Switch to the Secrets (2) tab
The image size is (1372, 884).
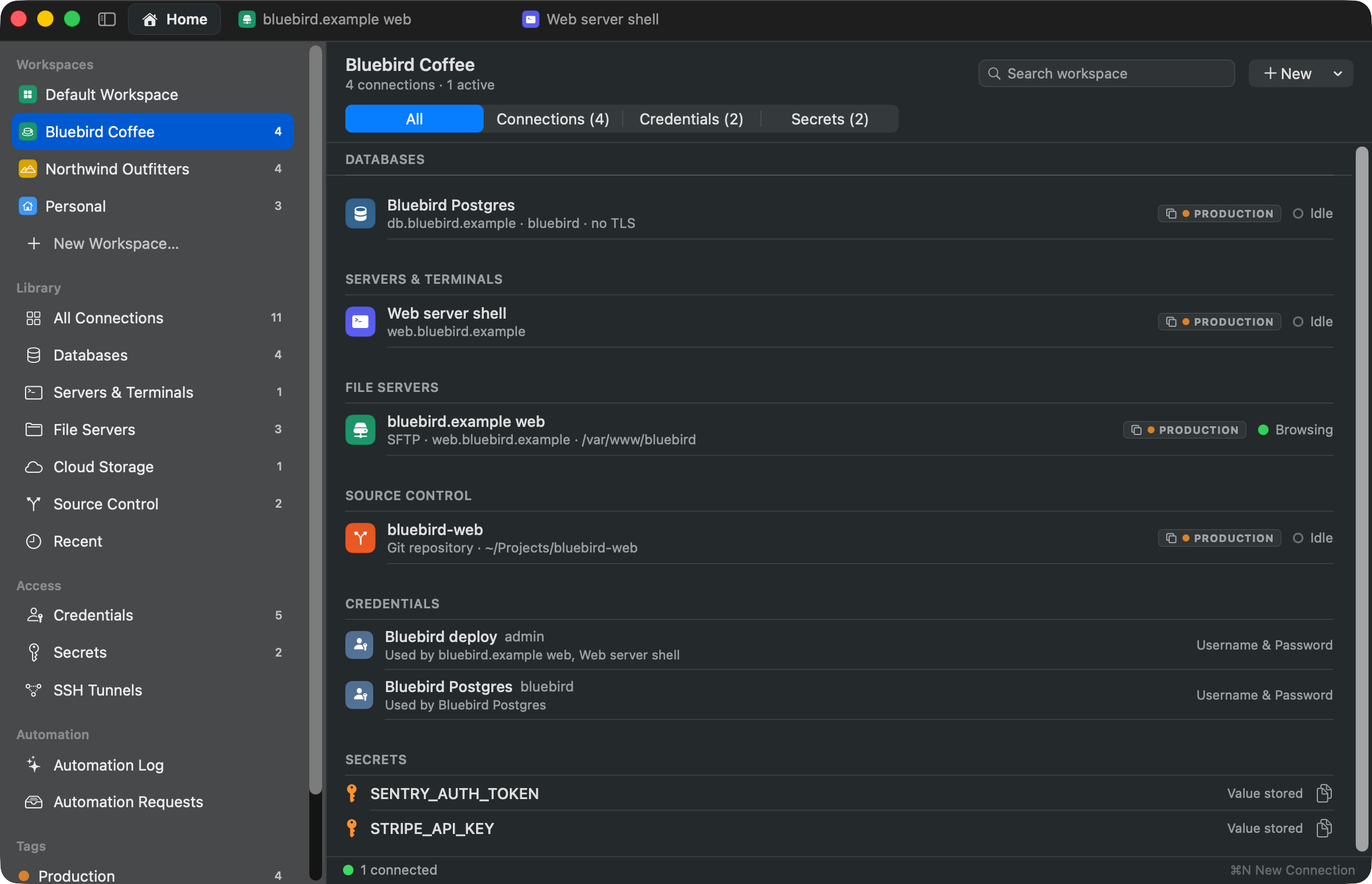[830, 119]
